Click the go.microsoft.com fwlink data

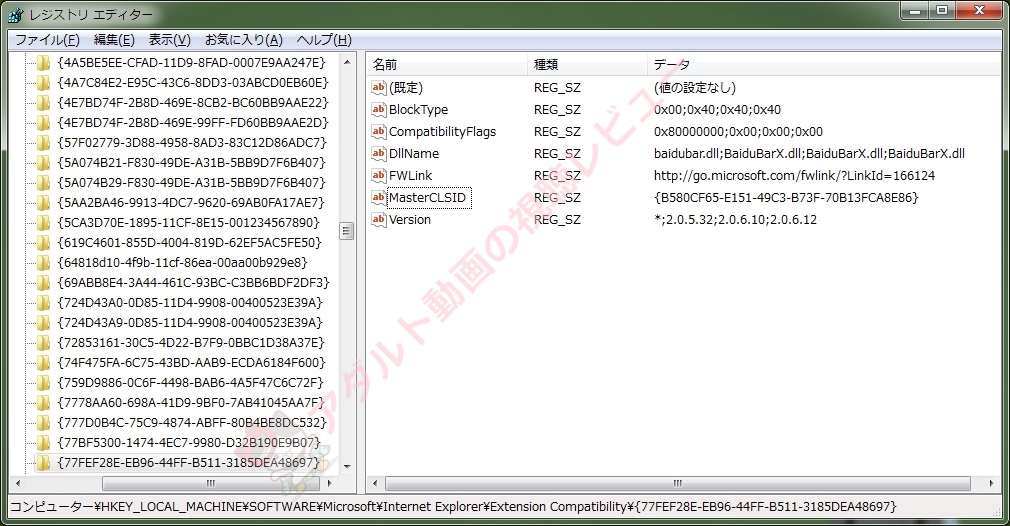(794, 175)
